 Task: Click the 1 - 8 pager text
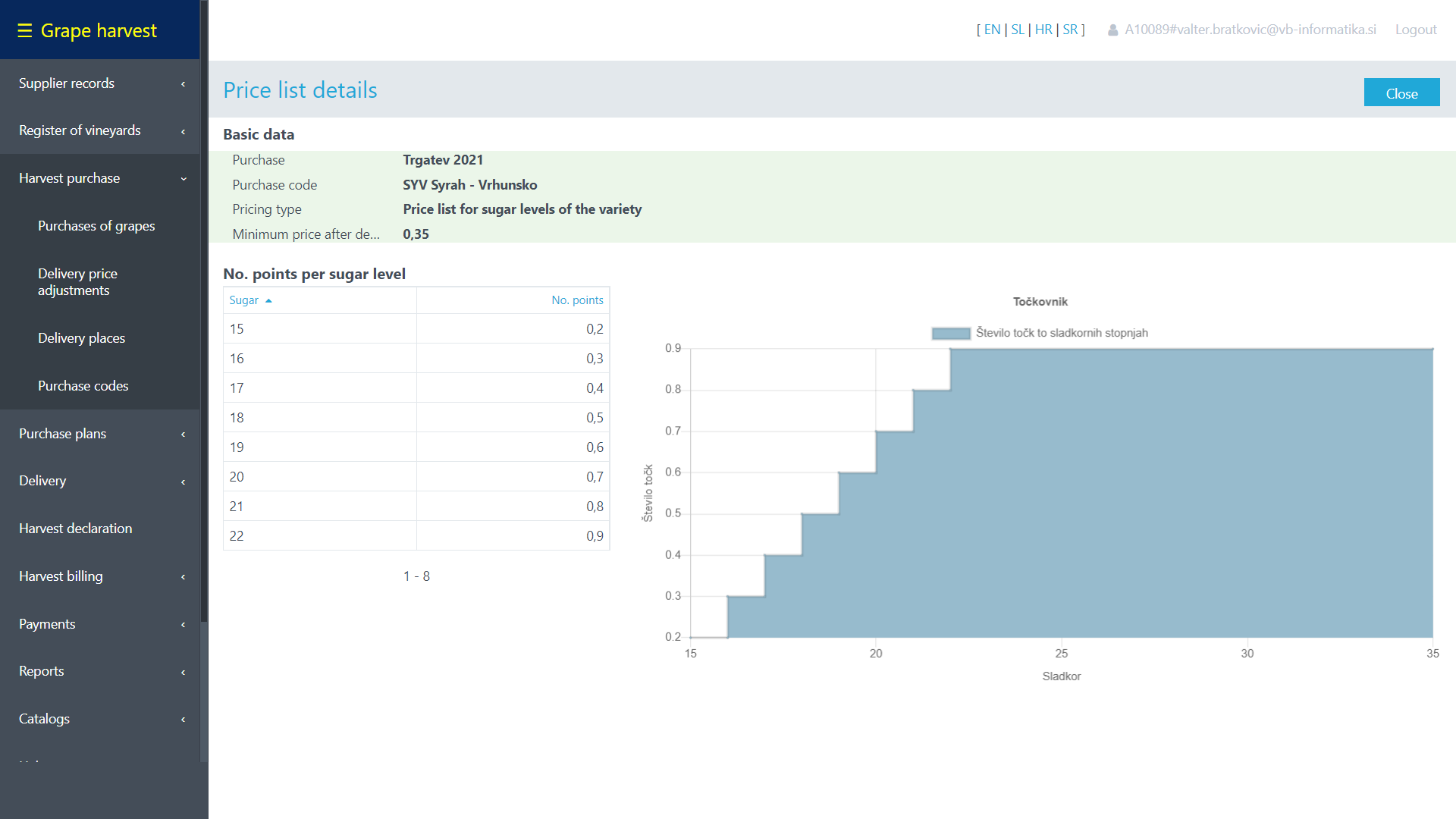click(416, 576)
